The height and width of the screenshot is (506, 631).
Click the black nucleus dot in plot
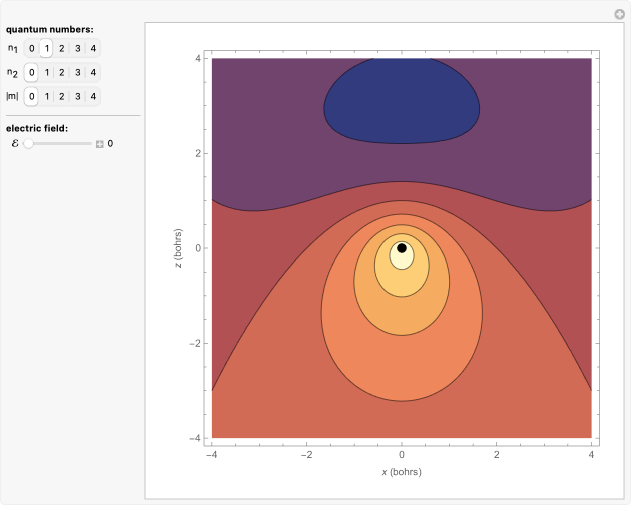pyautogui.click(x=402, y=247)
